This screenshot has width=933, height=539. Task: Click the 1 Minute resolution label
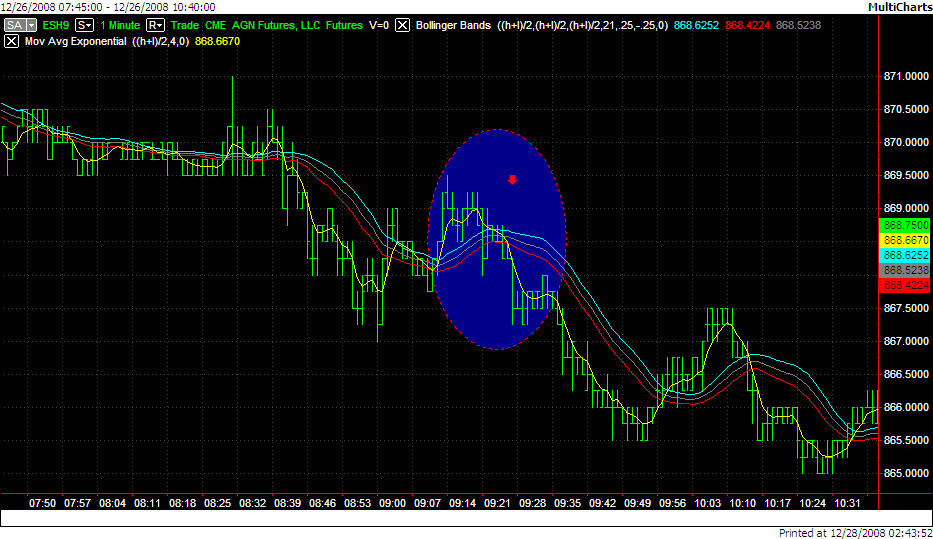point(120,26)
